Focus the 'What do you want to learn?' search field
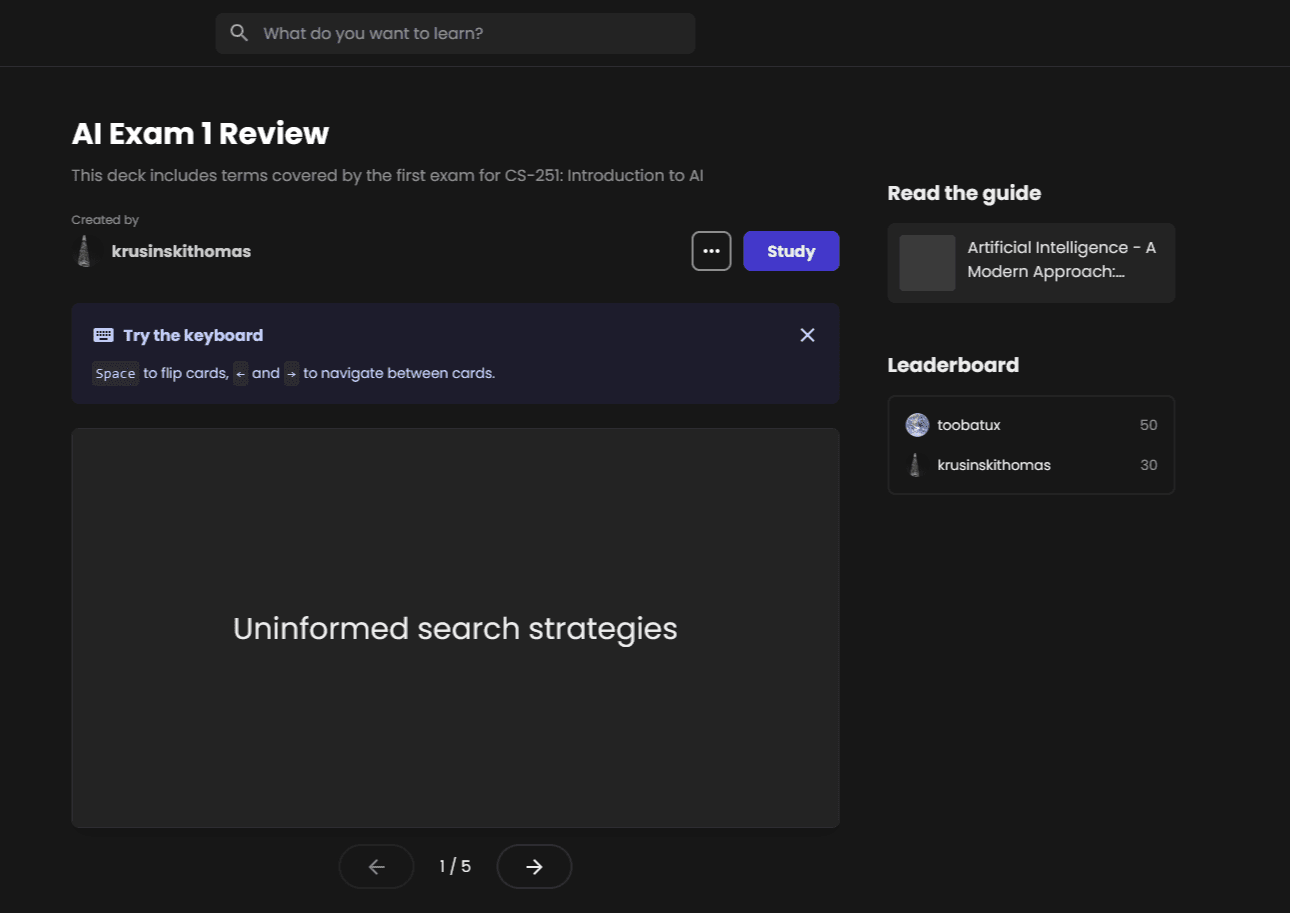Viewport: 1290px width, 913px height. (x=455, y=33)
